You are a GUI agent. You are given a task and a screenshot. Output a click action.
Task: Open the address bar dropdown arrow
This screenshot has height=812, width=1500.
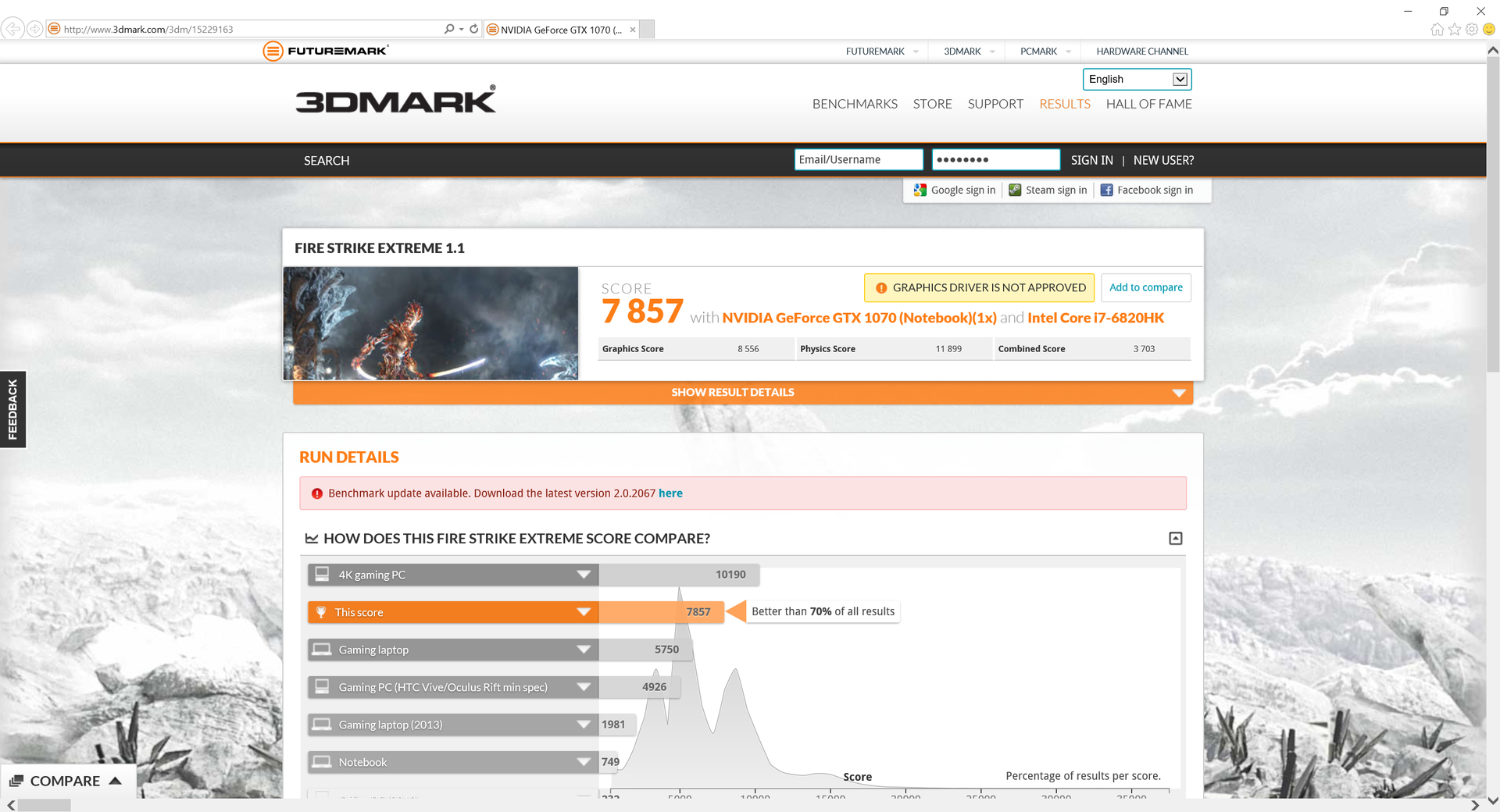[x=461, y=29]
